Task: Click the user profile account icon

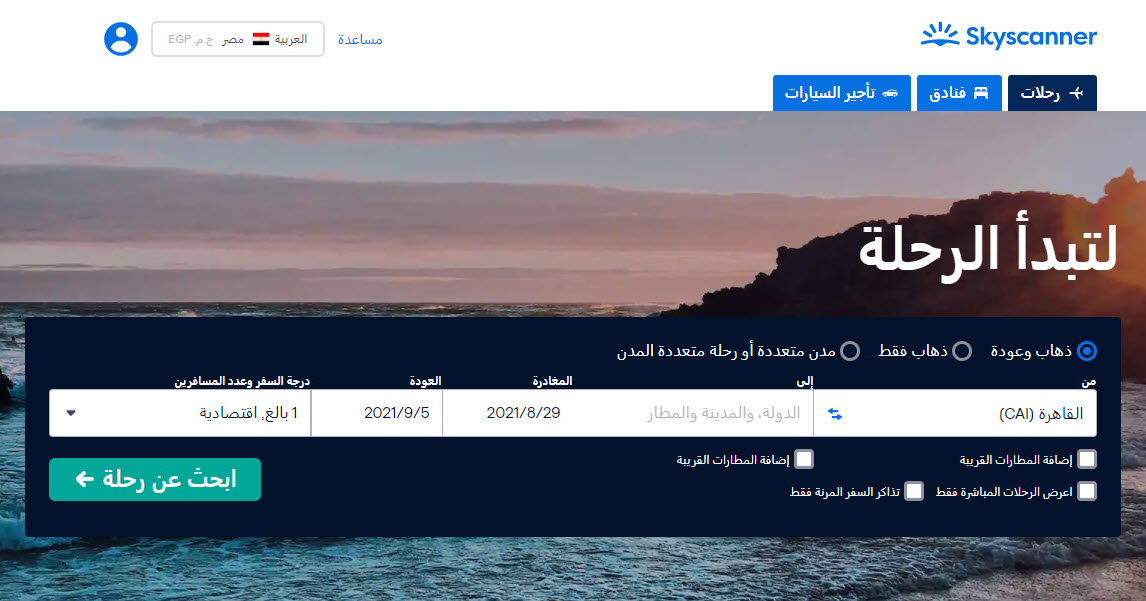Action: pyautogui.click(x=121, y=39)
